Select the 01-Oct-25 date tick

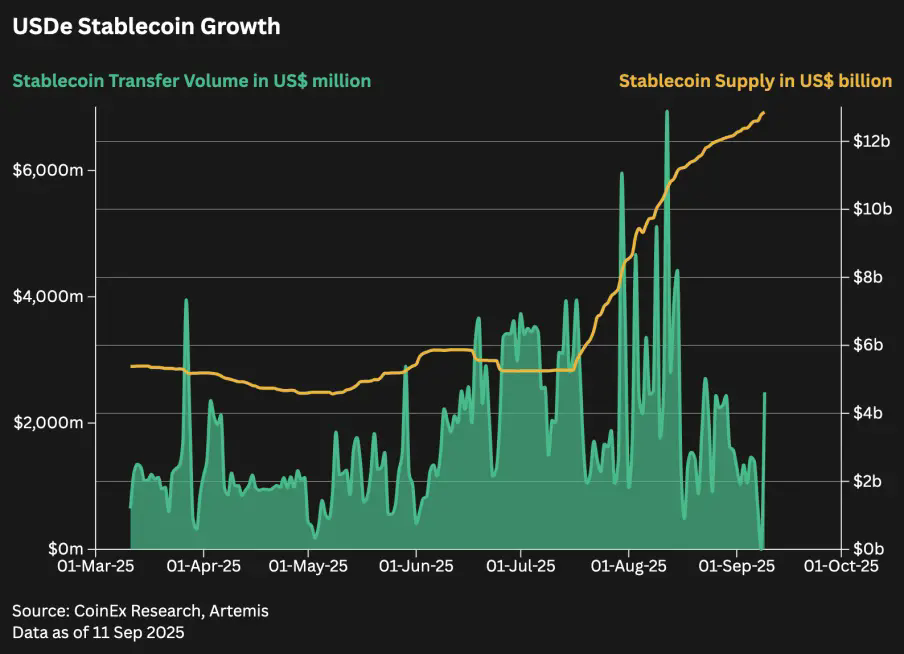[x=841, y=566]
